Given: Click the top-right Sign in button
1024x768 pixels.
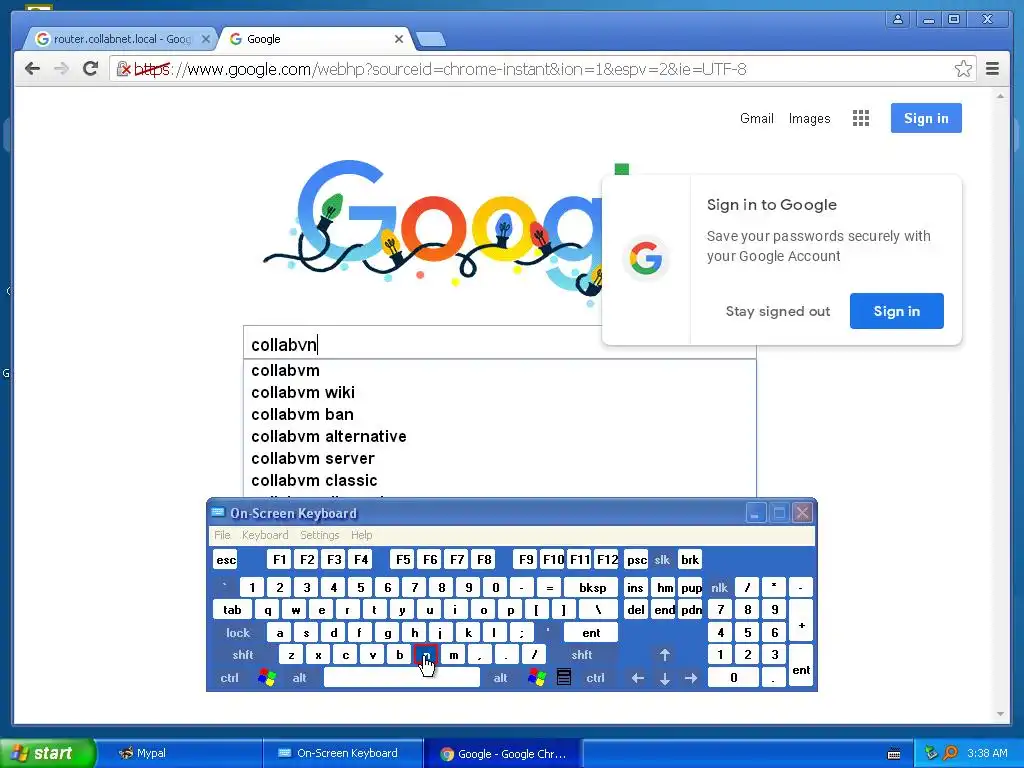Looking at the screenshot, I should point(926,118).
